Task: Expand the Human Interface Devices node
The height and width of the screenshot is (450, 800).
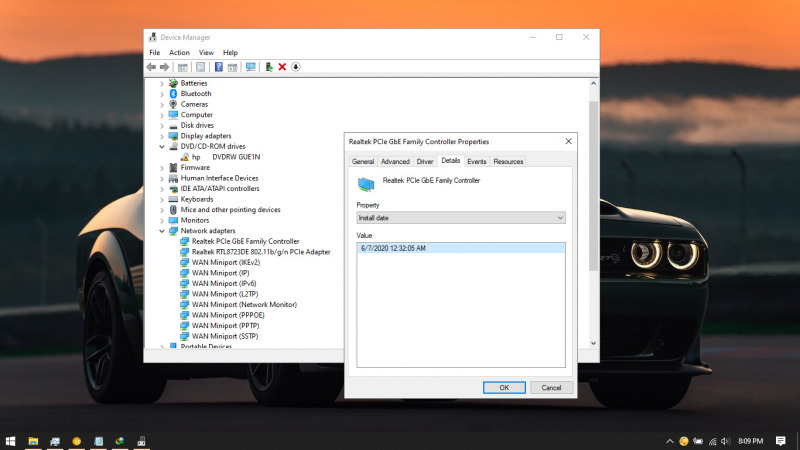Action: tap(162, 178)
